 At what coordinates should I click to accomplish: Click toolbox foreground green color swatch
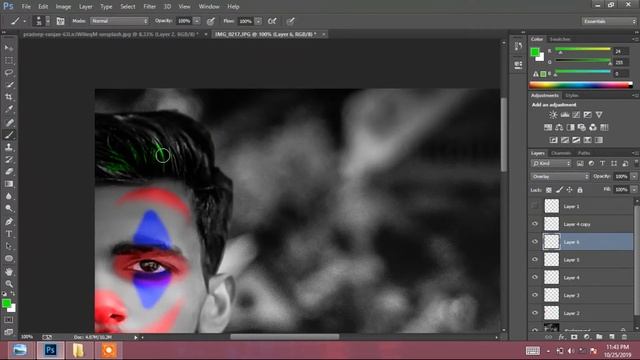pyautogui.click(x=6, y=303)
